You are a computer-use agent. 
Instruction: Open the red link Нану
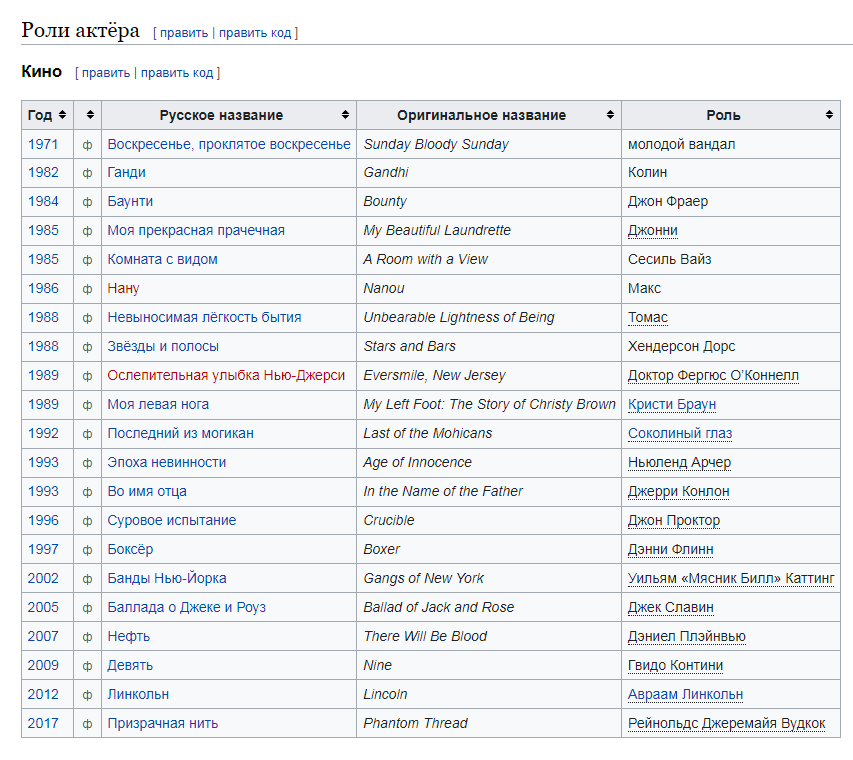(123, 288)
